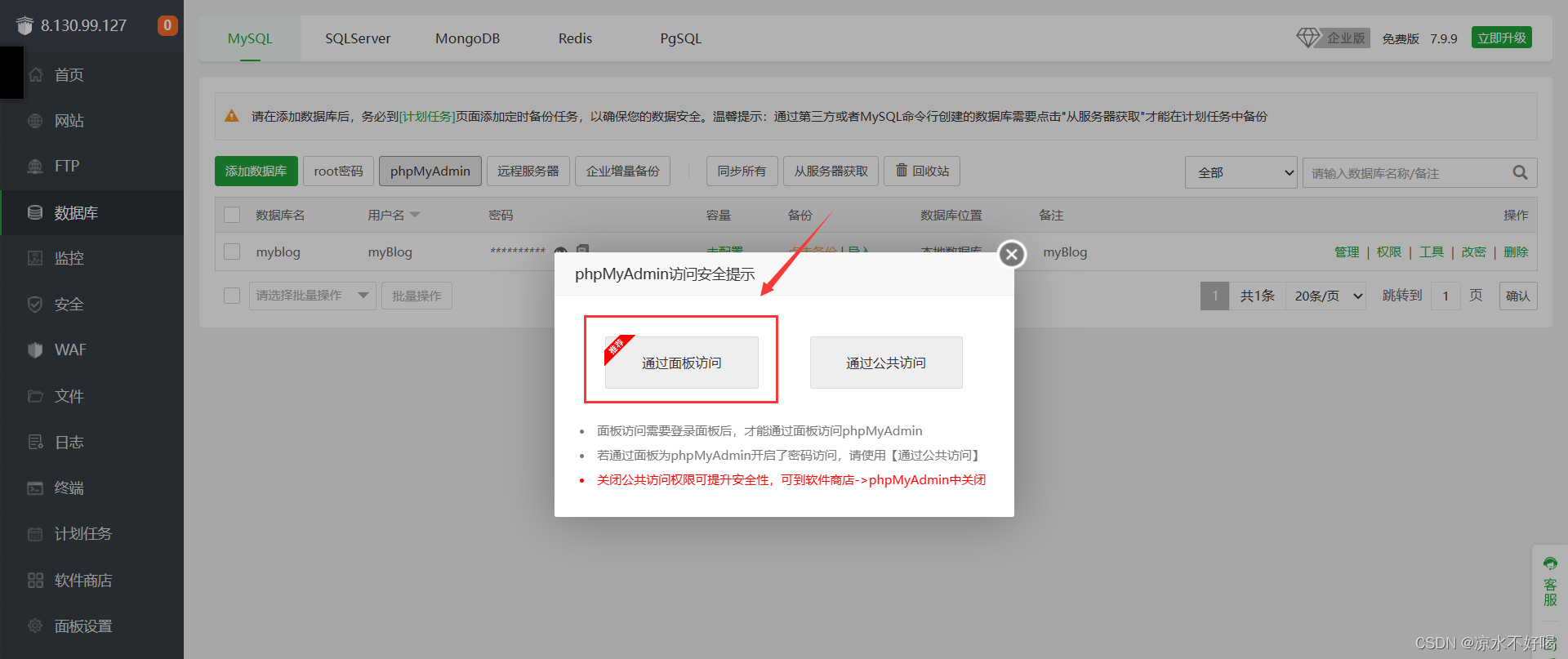This screenshot has height=659, width=1568.
Task: Switch to the MySQL tab
Action: (250, 38)
